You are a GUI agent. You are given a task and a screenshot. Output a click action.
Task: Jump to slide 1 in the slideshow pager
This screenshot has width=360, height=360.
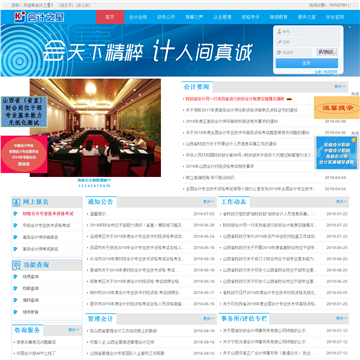click(x=79, y=186)
